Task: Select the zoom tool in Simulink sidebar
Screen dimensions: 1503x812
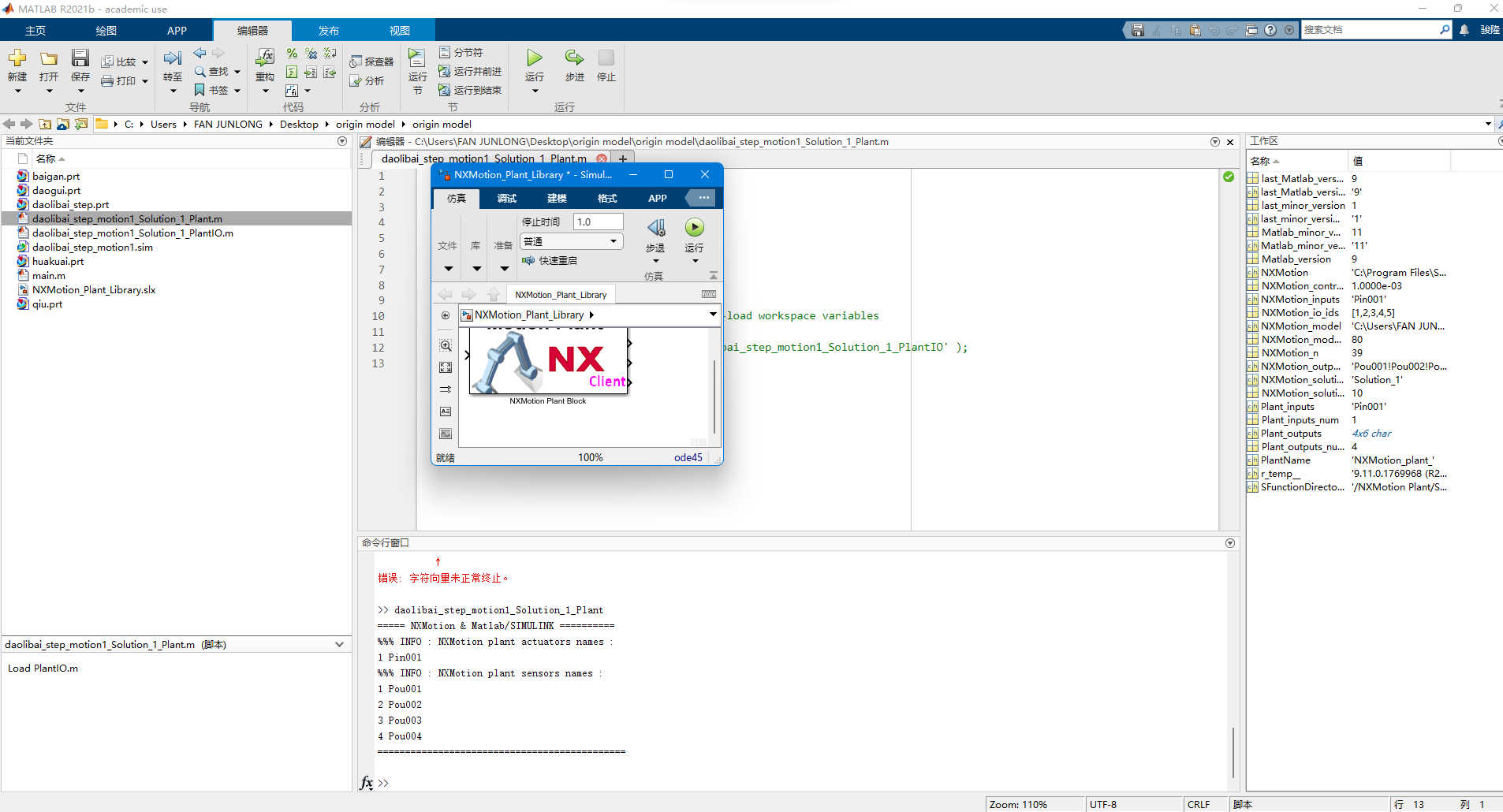Action: pyautogui.click(x=446, y=345)
